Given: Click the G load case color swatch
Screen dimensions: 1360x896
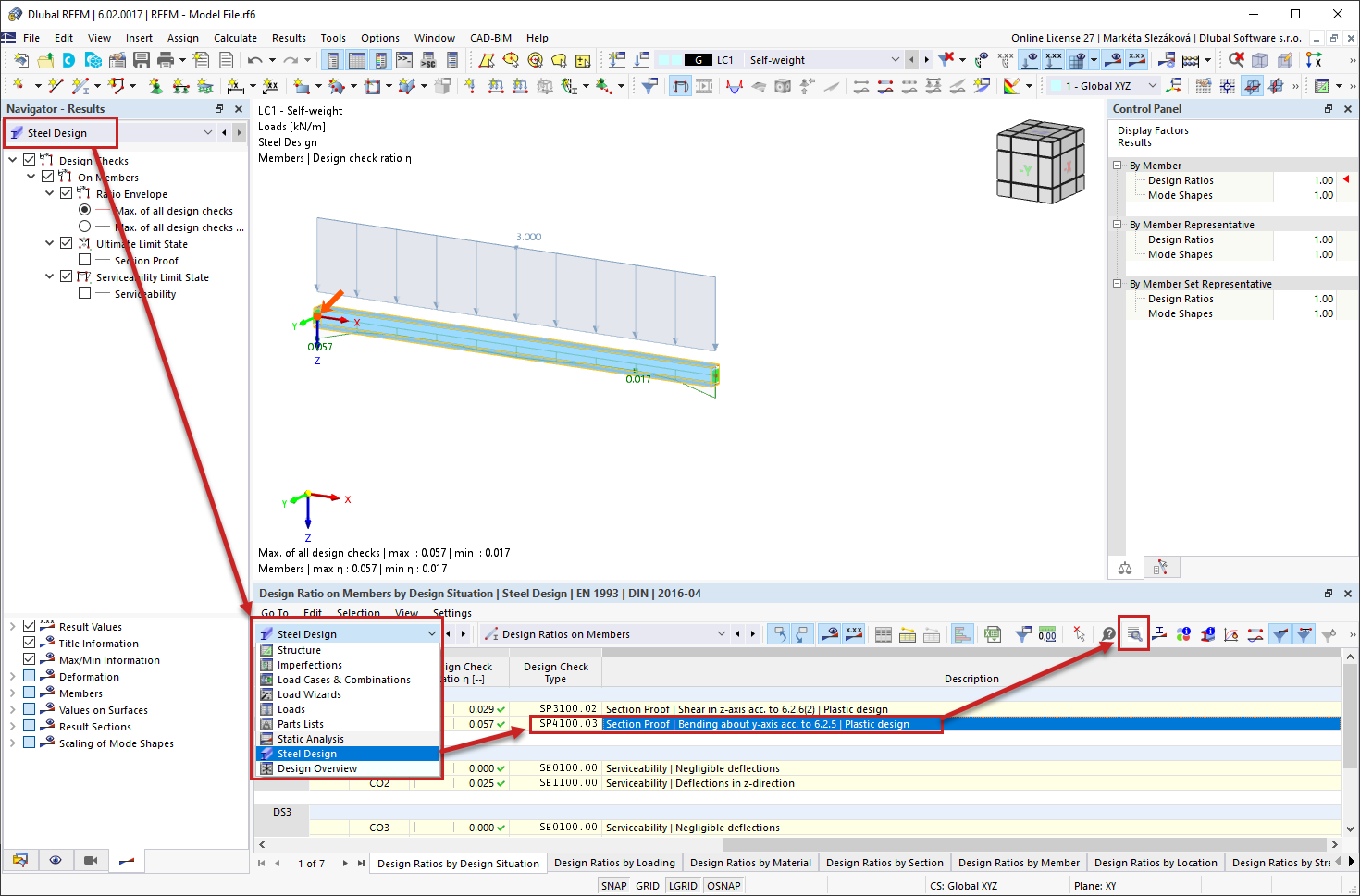Looking at the screenshot, I should coord(698,60).
